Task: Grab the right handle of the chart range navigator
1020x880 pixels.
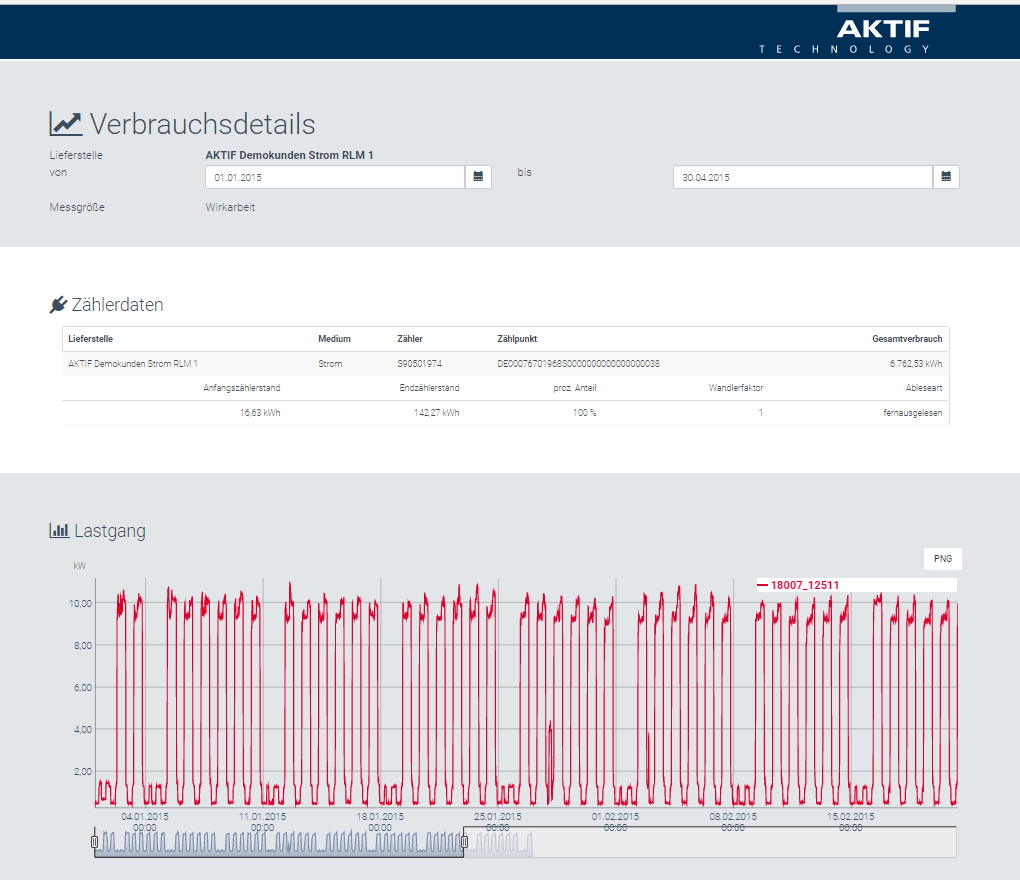Action: pyautogui.click(x=464, y=842)
